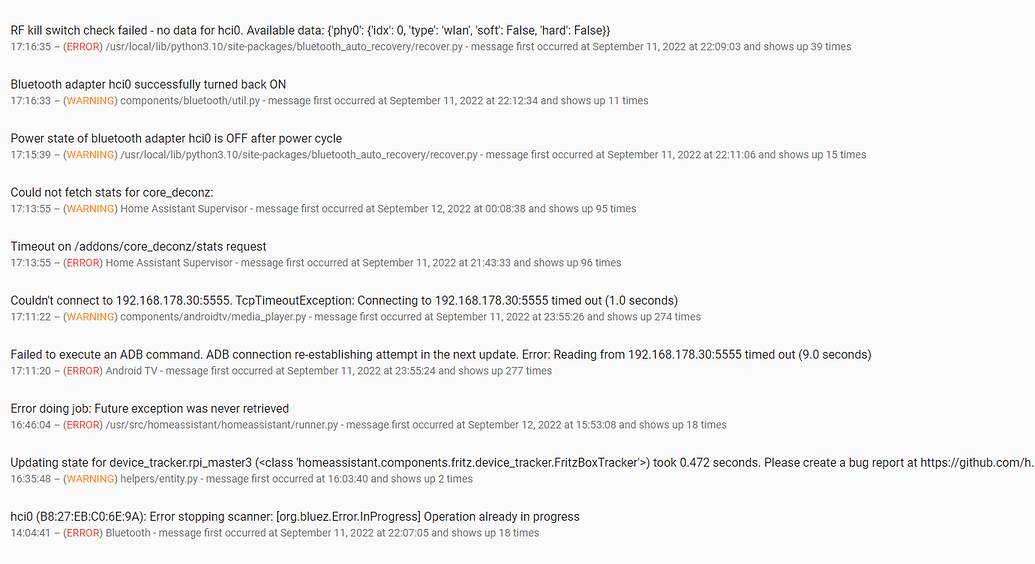Open the Couldn't connect TcpTimeoutException log entry
Screen dimensions: 1035x564
[x=344, y=301]
